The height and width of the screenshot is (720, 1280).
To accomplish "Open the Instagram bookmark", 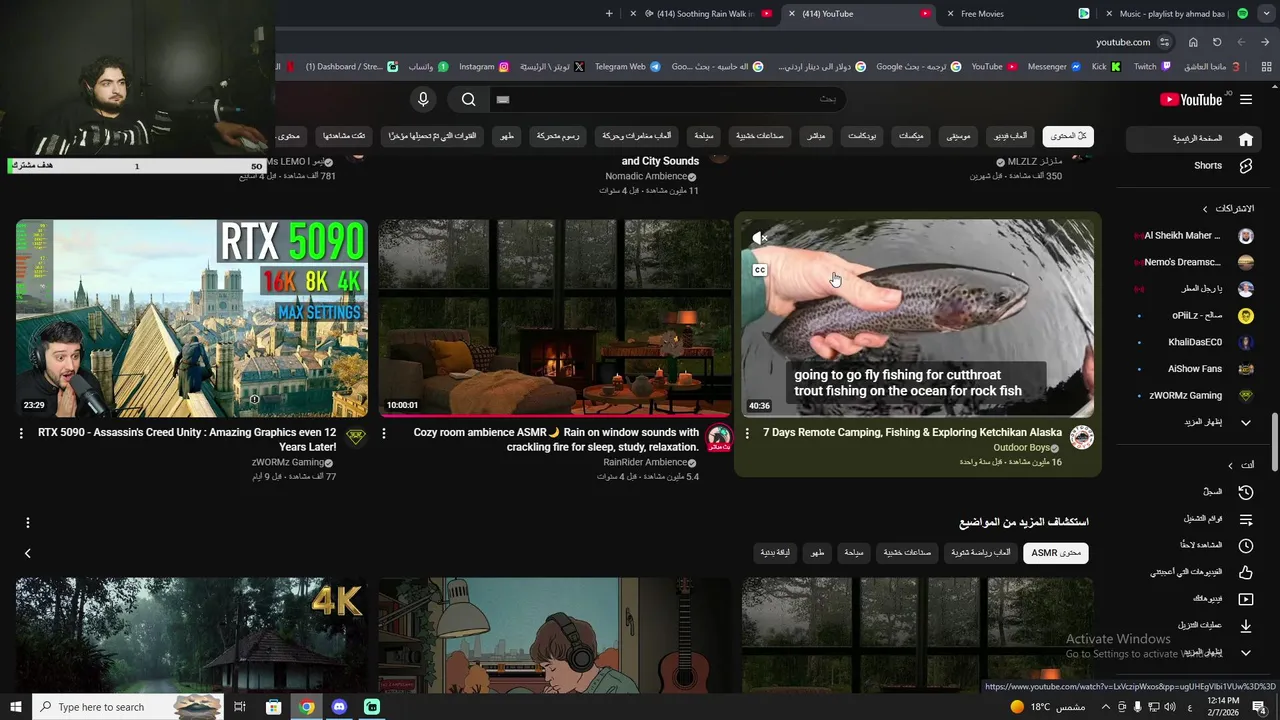I will [483, 67].
